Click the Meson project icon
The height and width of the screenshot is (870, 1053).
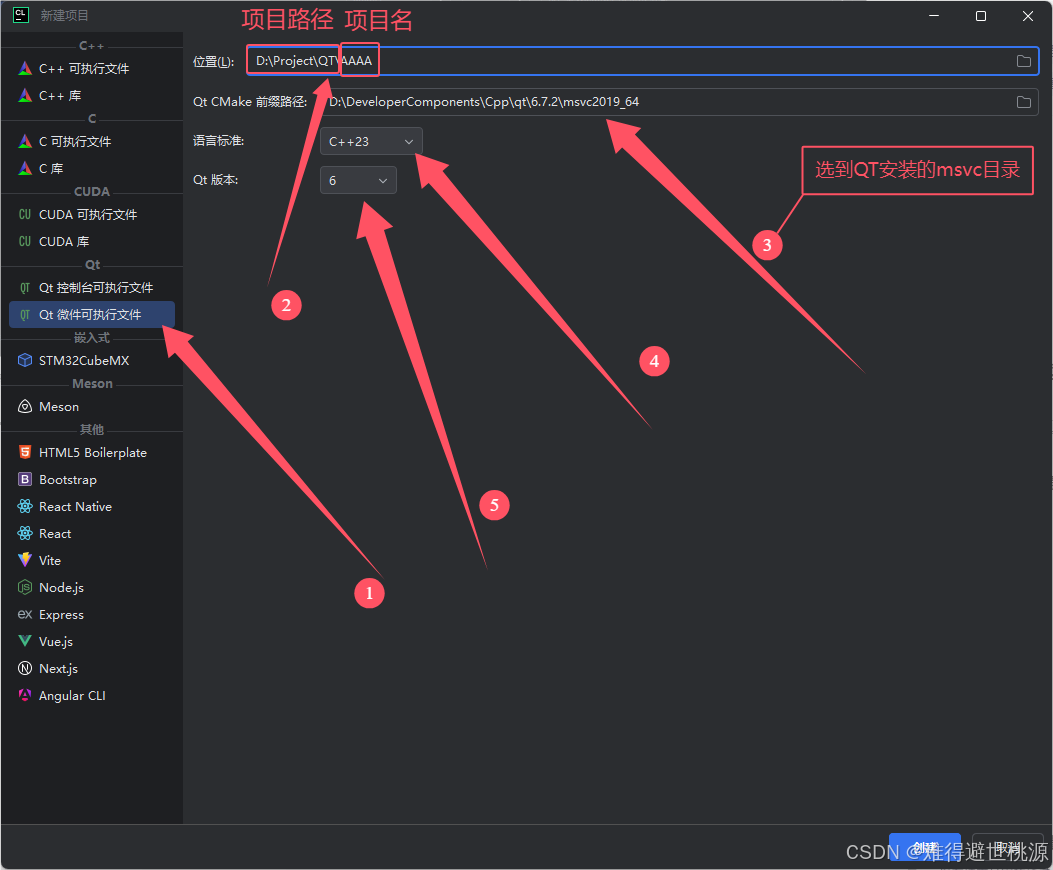(25, 406)
